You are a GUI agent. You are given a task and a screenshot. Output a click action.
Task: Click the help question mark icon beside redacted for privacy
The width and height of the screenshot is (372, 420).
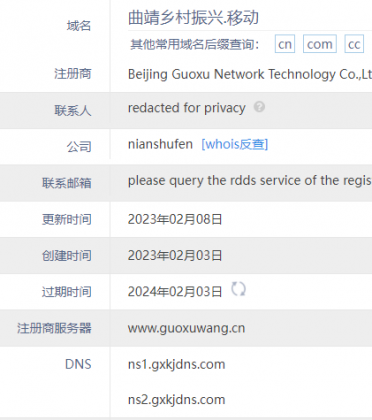[x=259, y=107]
